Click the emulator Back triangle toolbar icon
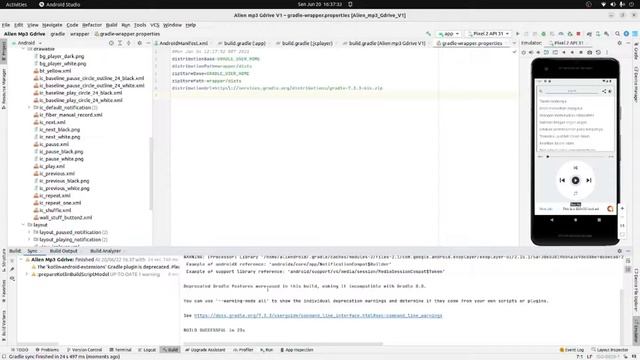This screenshot has width=640, height=360. tap(564, 52)
